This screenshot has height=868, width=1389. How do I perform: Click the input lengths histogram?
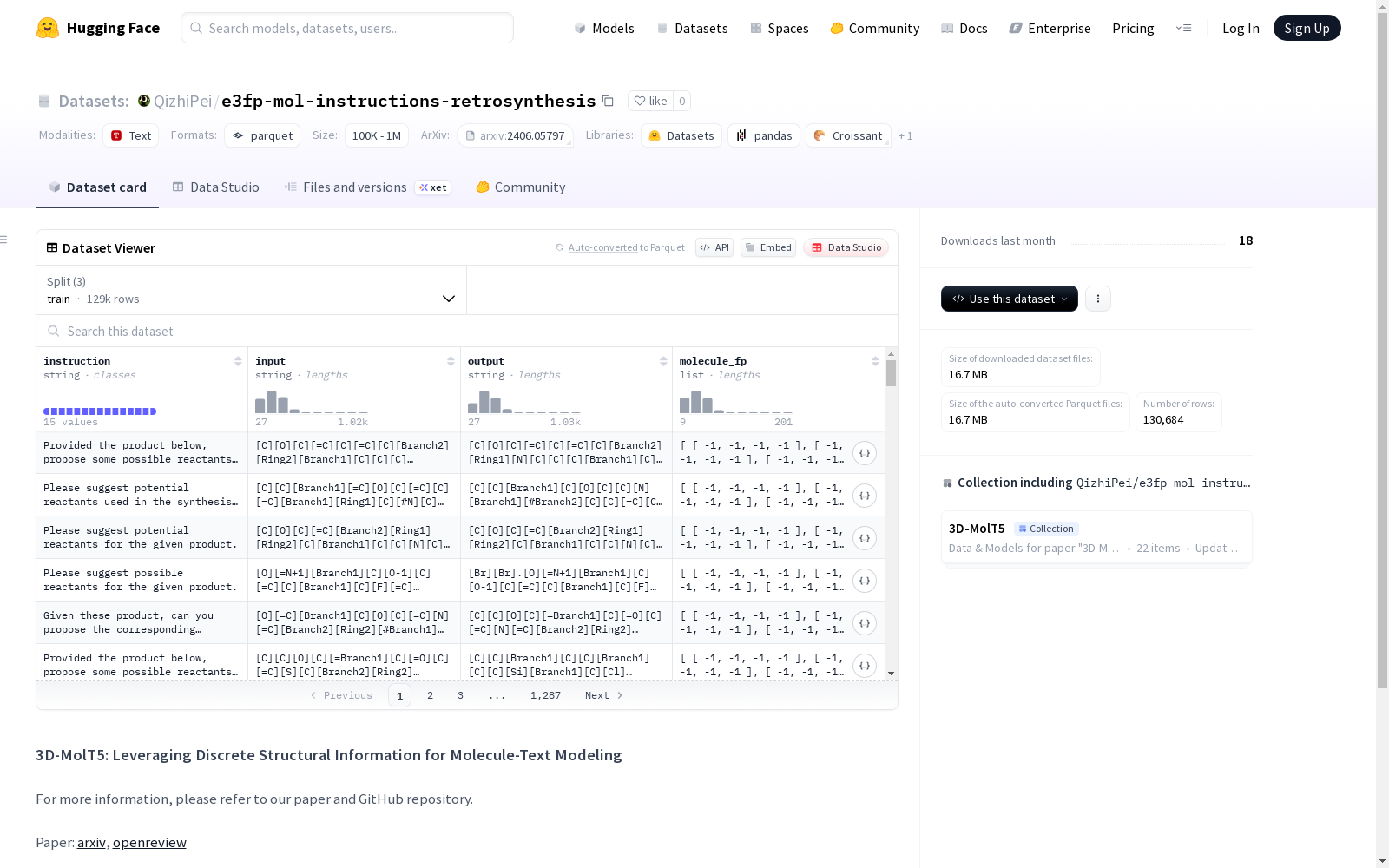pos(312,402)
